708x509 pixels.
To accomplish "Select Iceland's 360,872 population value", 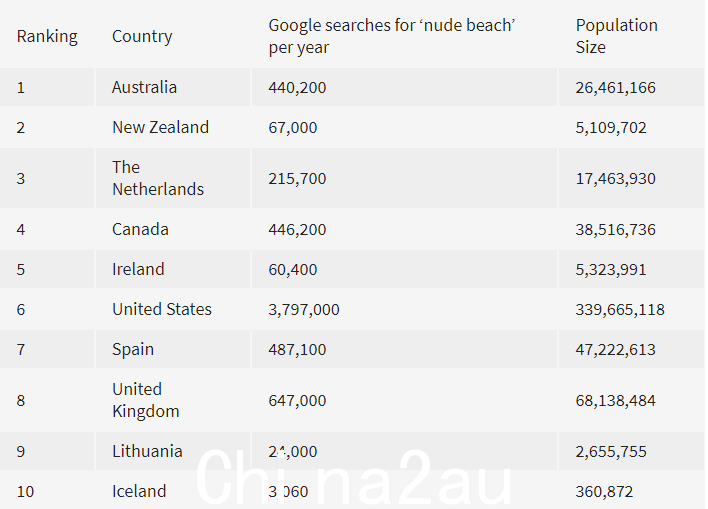I will (604, 491).
